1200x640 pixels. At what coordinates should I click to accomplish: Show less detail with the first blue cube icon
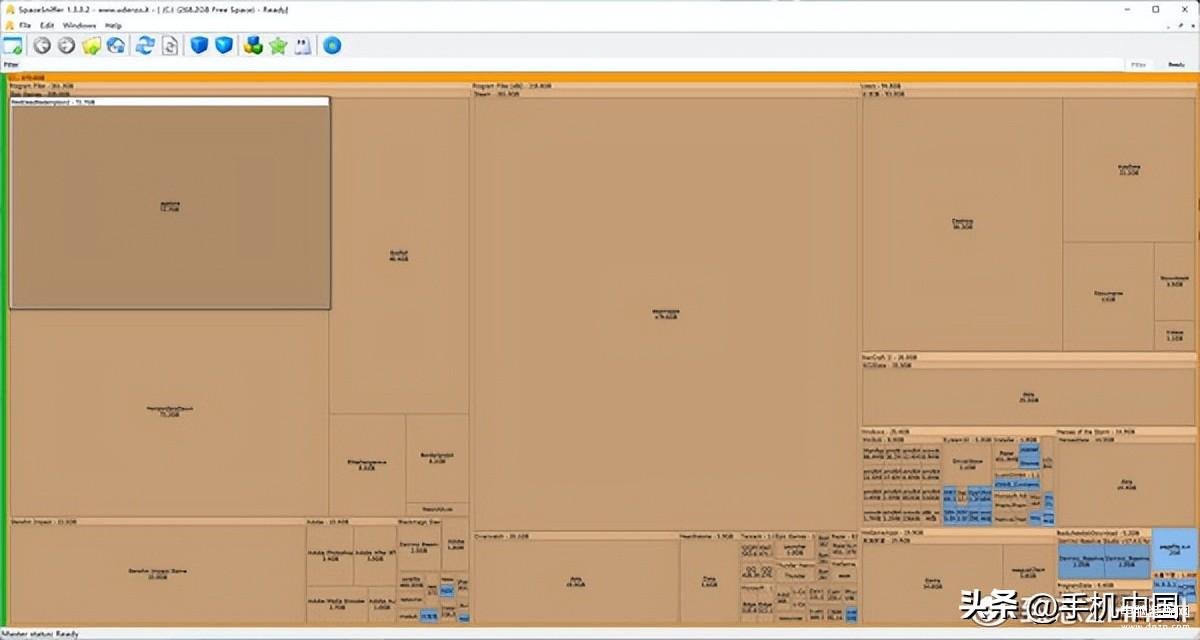click(199, 45)
